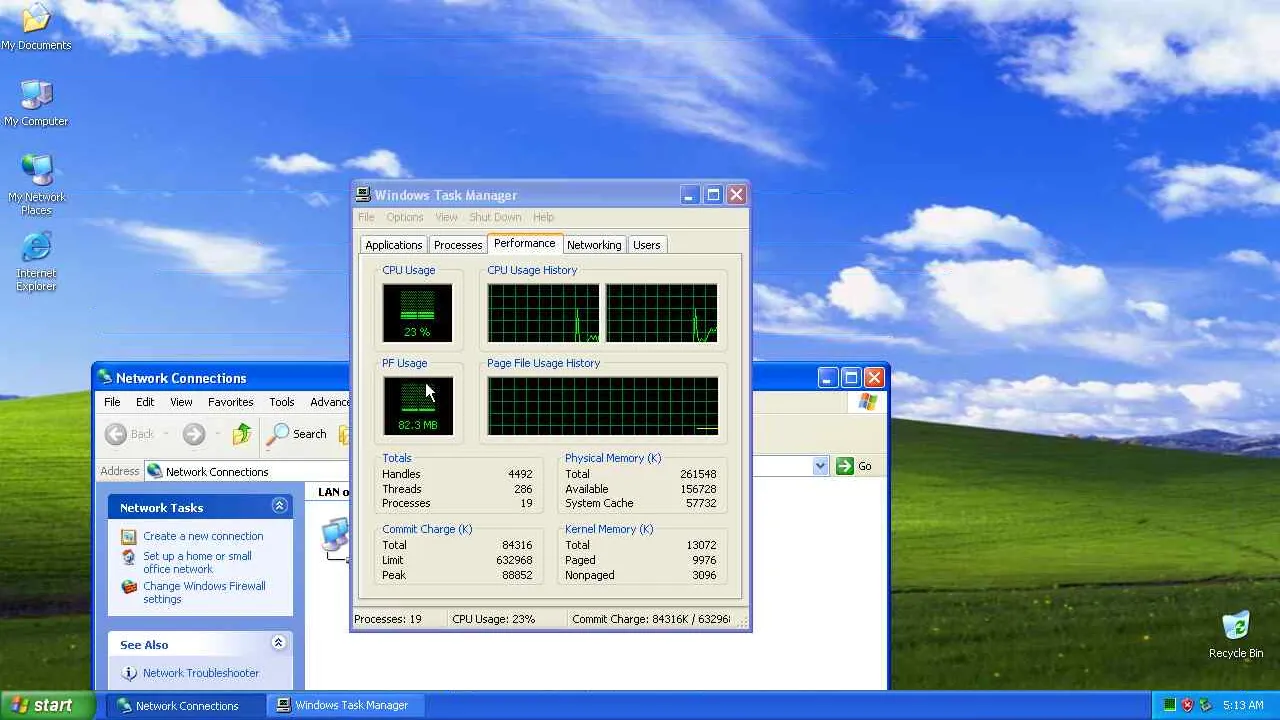Open the Address bar dropdown arrow
1280x720 pixels.
(x=820, y=466)
